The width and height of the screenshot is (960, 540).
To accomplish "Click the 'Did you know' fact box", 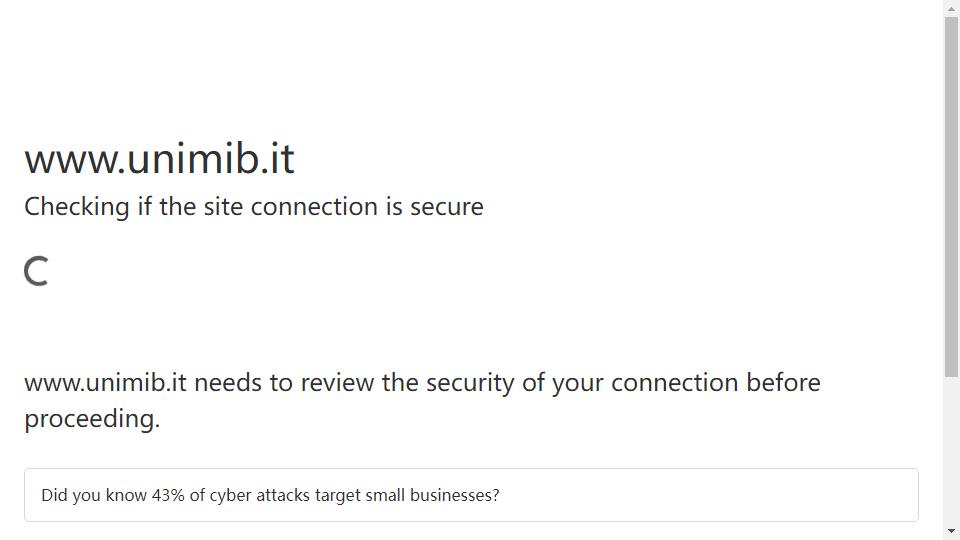I will click(471, 495).
